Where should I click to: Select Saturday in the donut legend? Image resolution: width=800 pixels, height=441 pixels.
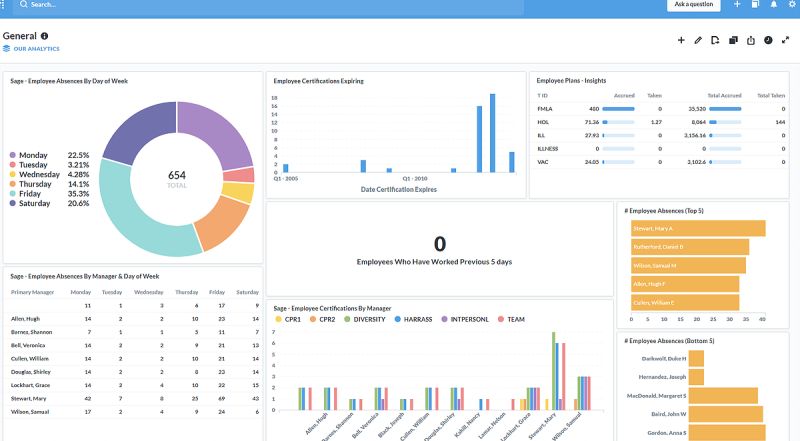(x=30, y=203)
